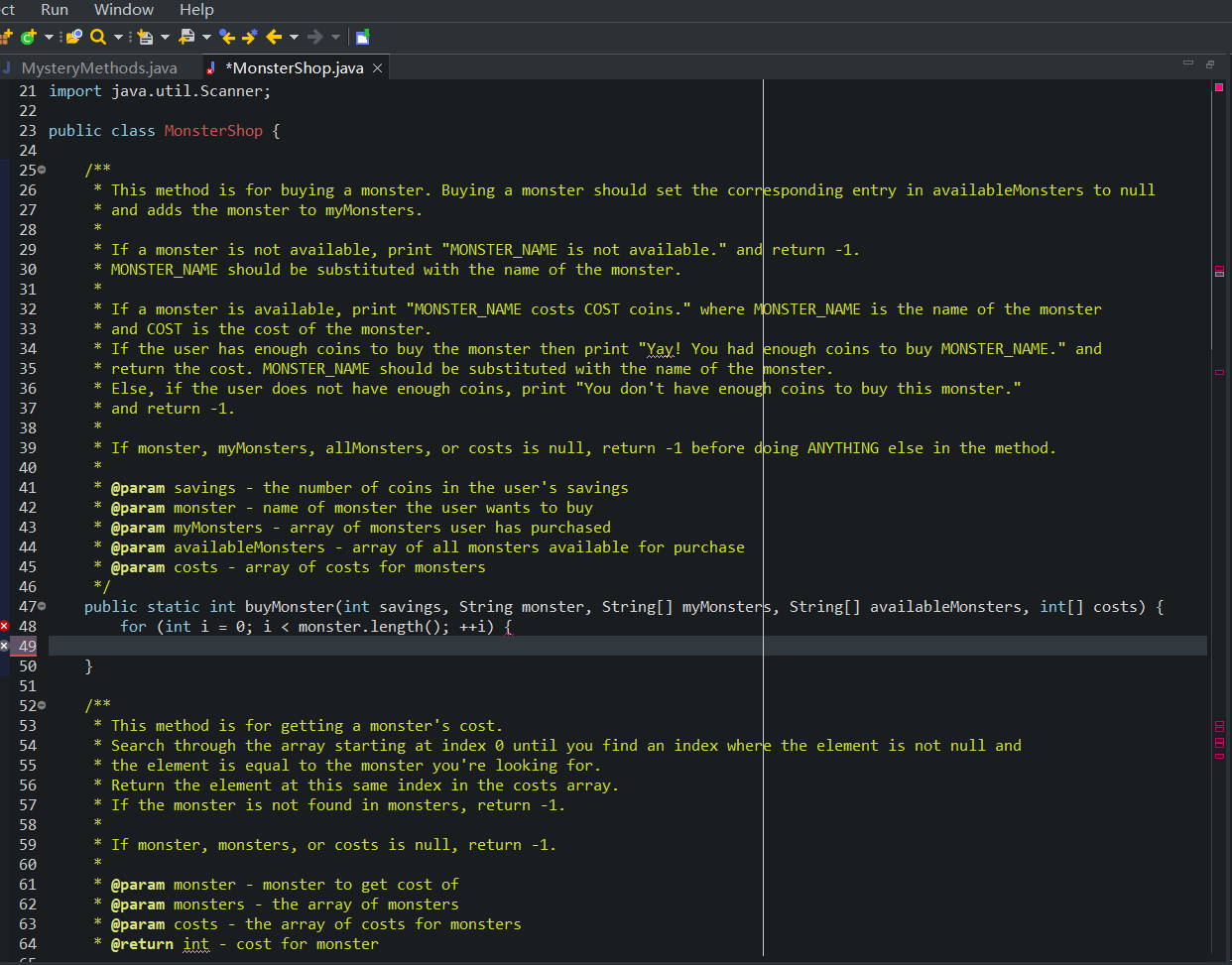Image resolution: width=1232 pixels, height=965 pixels.
Task: Click the error marker on line 48
Action: tap(4, 626)
